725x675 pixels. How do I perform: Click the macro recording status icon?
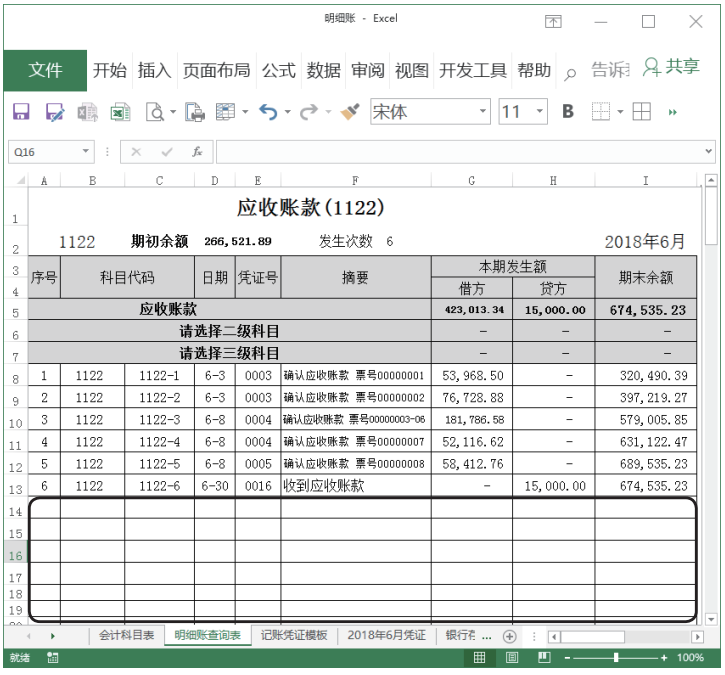pyautogui.click(x=52, y=657)
